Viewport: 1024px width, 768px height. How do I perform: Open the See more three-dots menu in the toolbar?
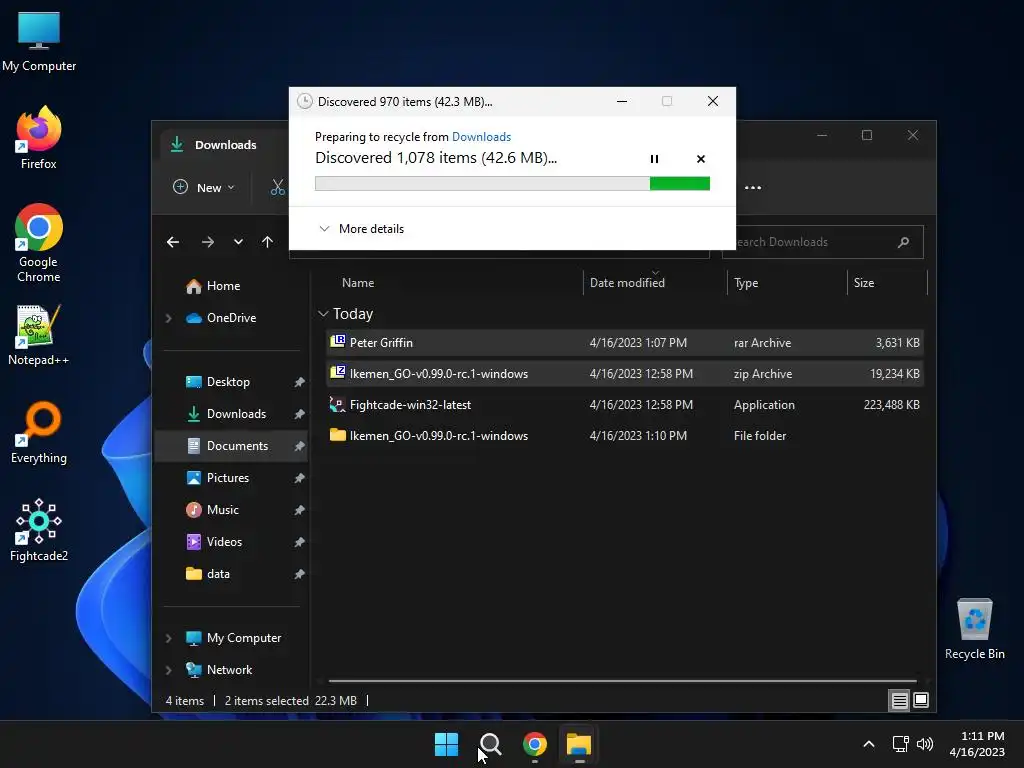tap(752, 187)
